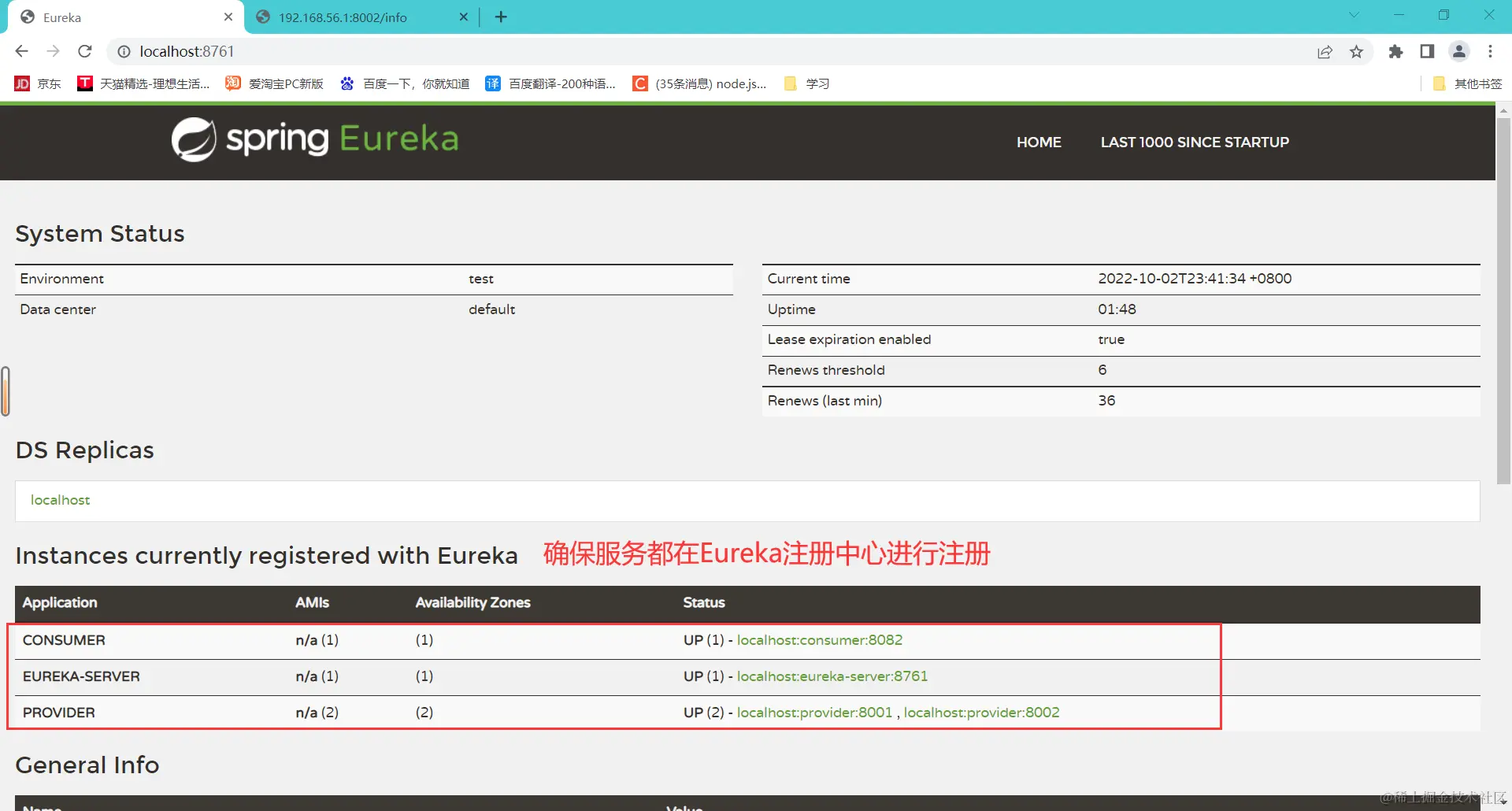Open the 百度翻译 bookmark
1512x811 pixels.
pos(550,83)
